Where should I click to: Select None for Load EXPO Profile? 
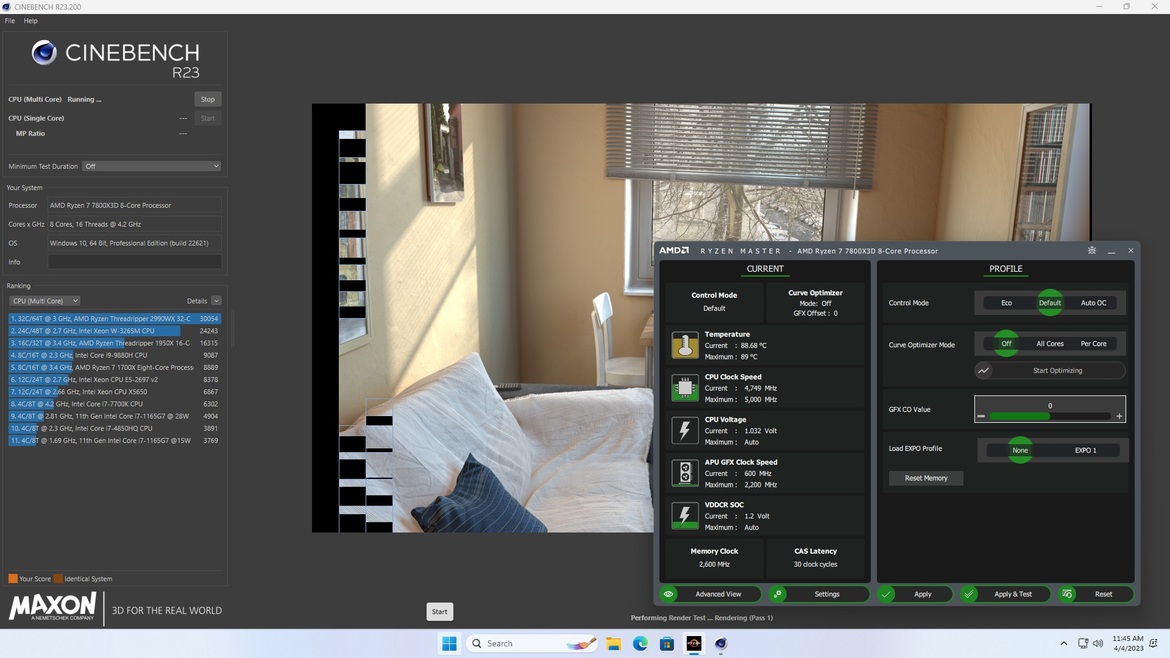pyautogui.click(x=1020, y=450)
